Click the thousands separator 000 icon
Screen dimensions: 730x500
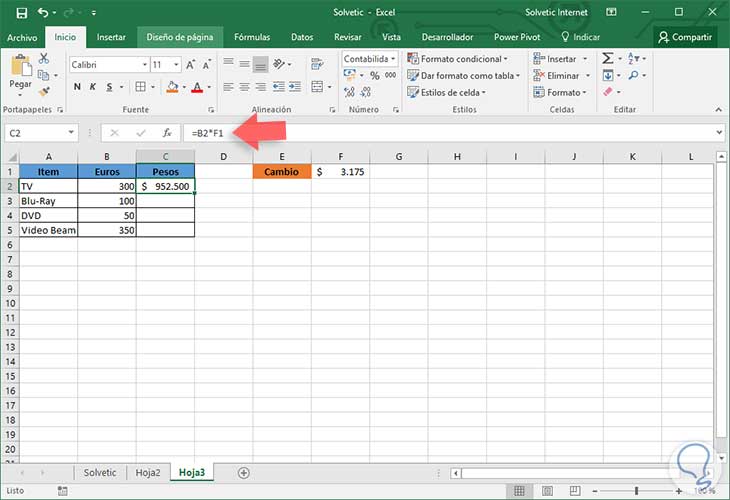click(391, 75)
